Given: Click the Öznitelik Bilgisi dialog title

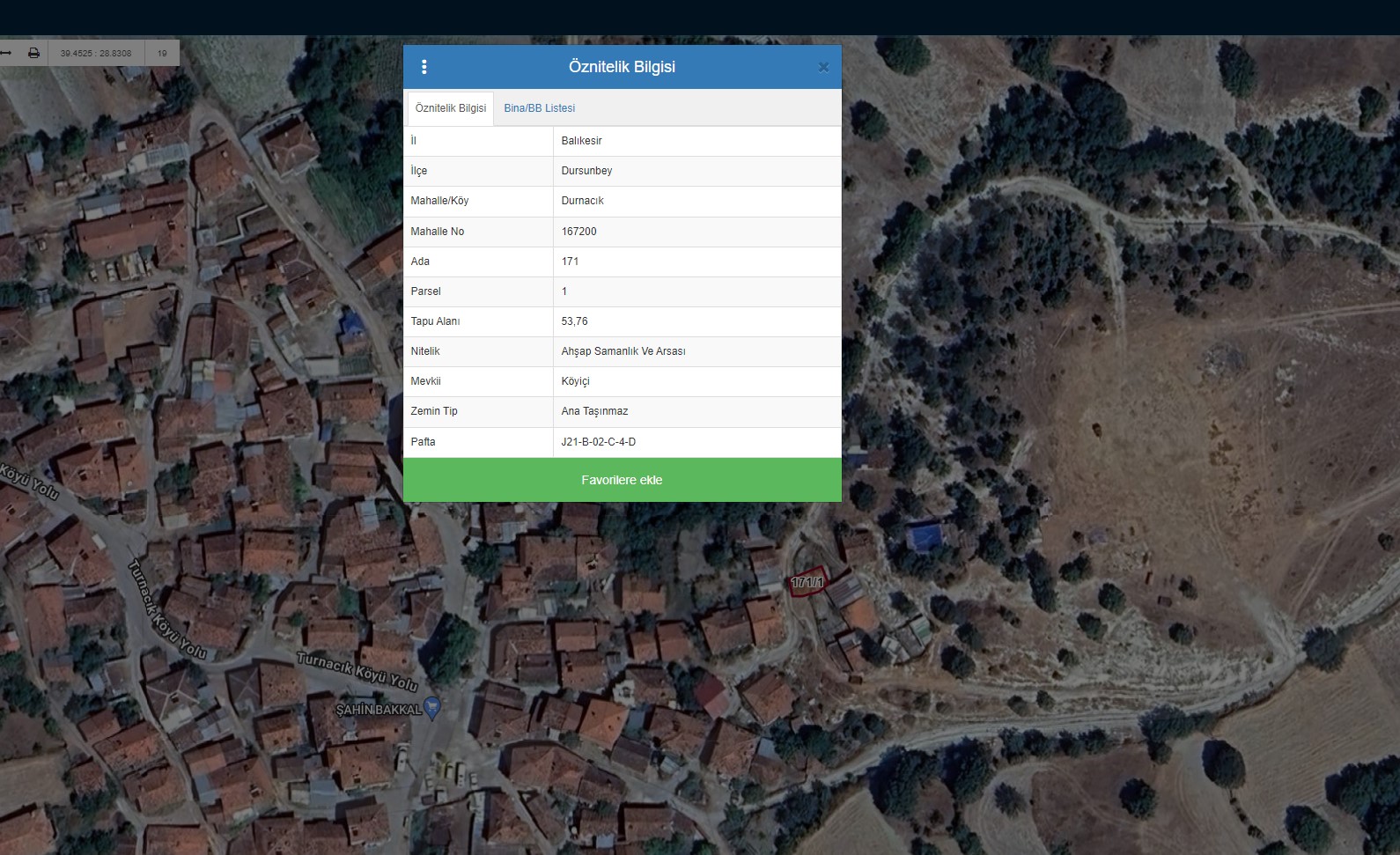Looking at the screenshot, I should click(x=622, y=67).
